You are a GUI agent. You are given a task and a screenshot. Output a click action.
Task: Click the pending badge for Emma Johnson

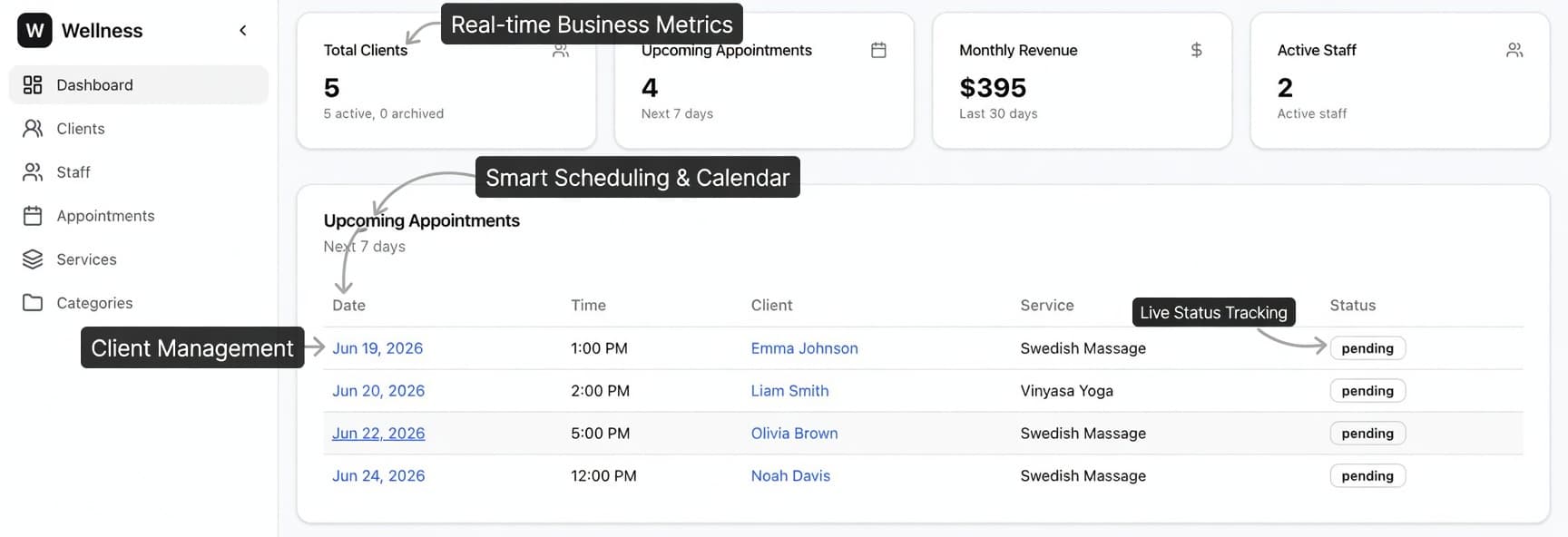1367,348
